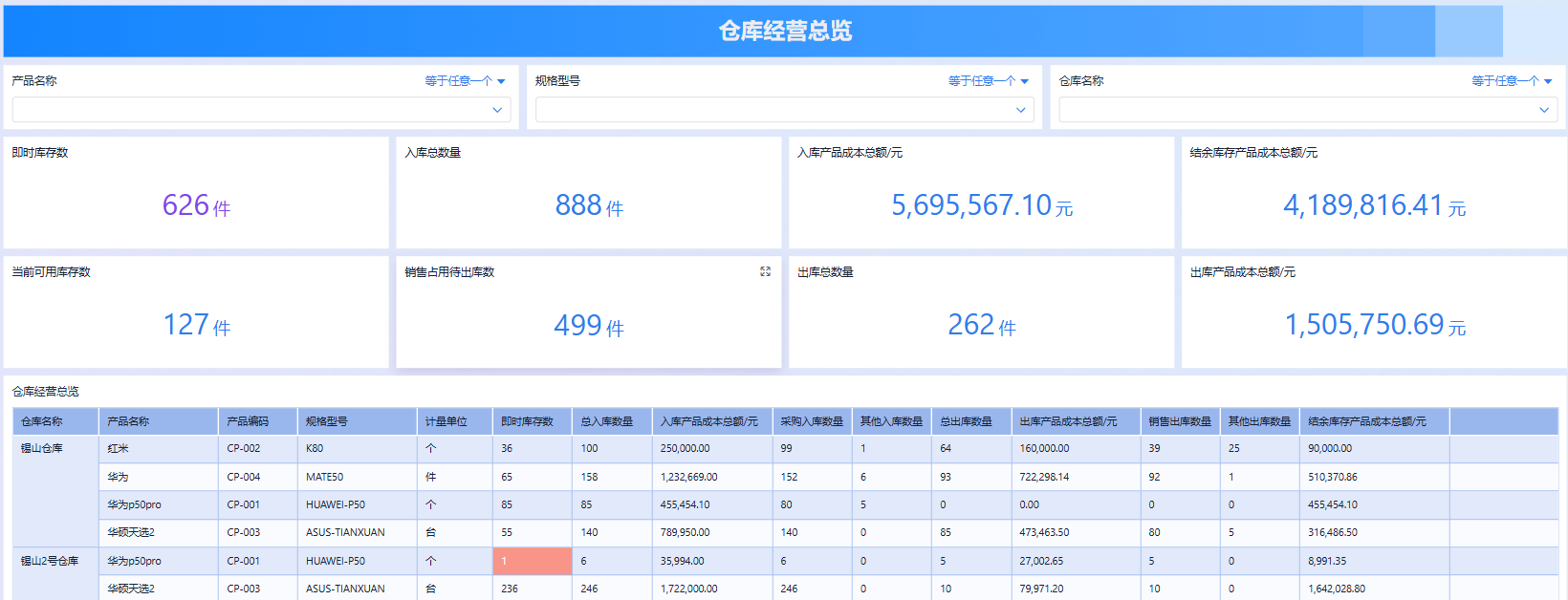Click the 473,463.50 outbound cost cell
The width and height of the screenshot is (1568, 600).
1076,533
